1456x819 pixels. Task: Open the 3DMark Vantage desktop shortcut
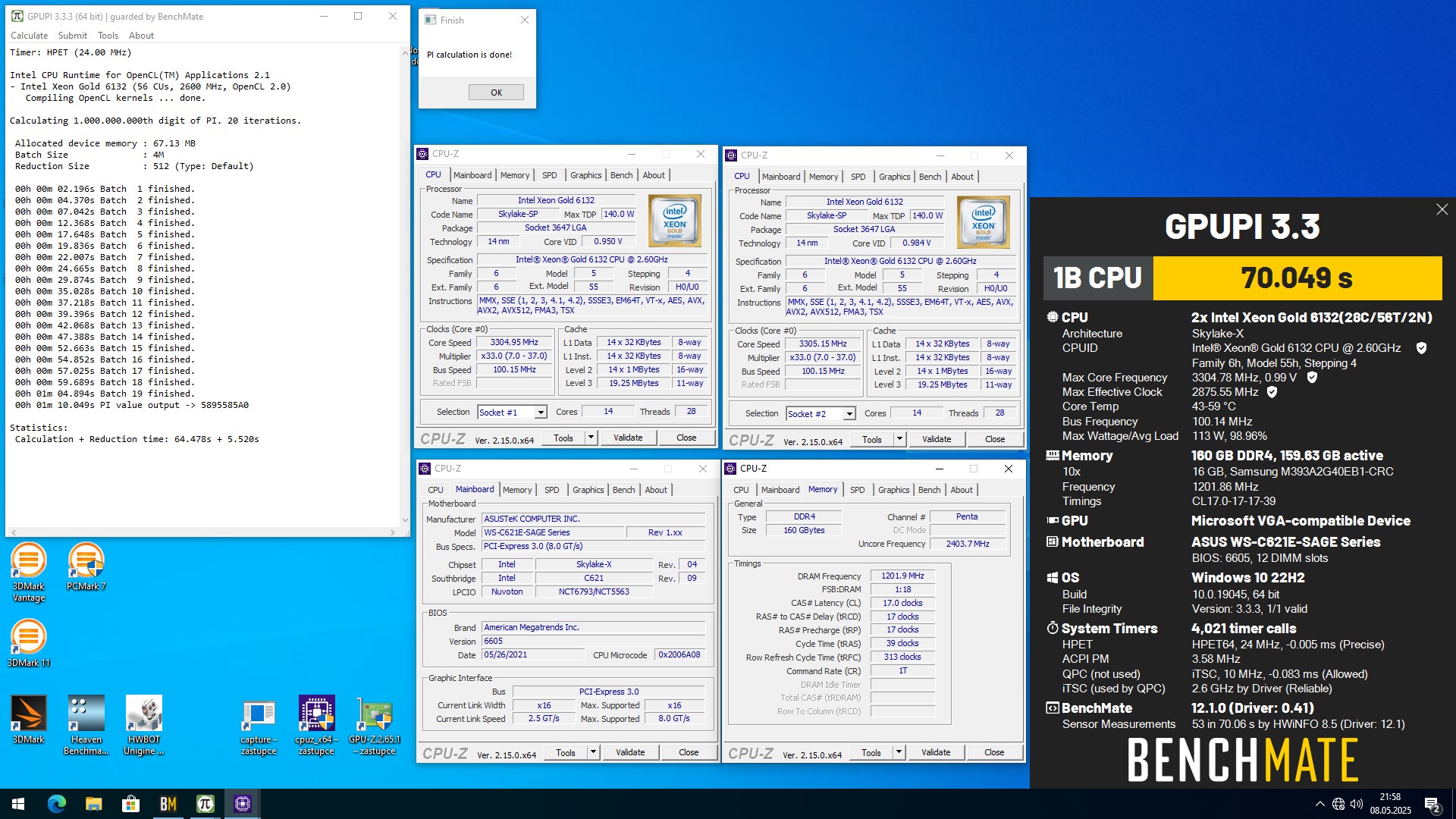[x=29, y=572]
